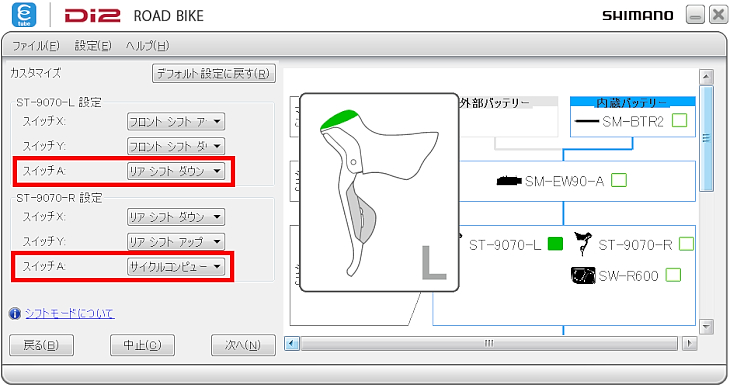Click the E-tube logo icon

pos(24,14)
